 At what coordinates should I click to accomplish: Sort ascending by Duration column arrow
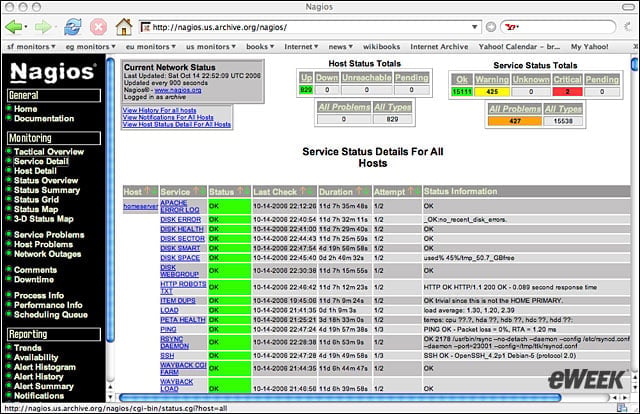359,191
